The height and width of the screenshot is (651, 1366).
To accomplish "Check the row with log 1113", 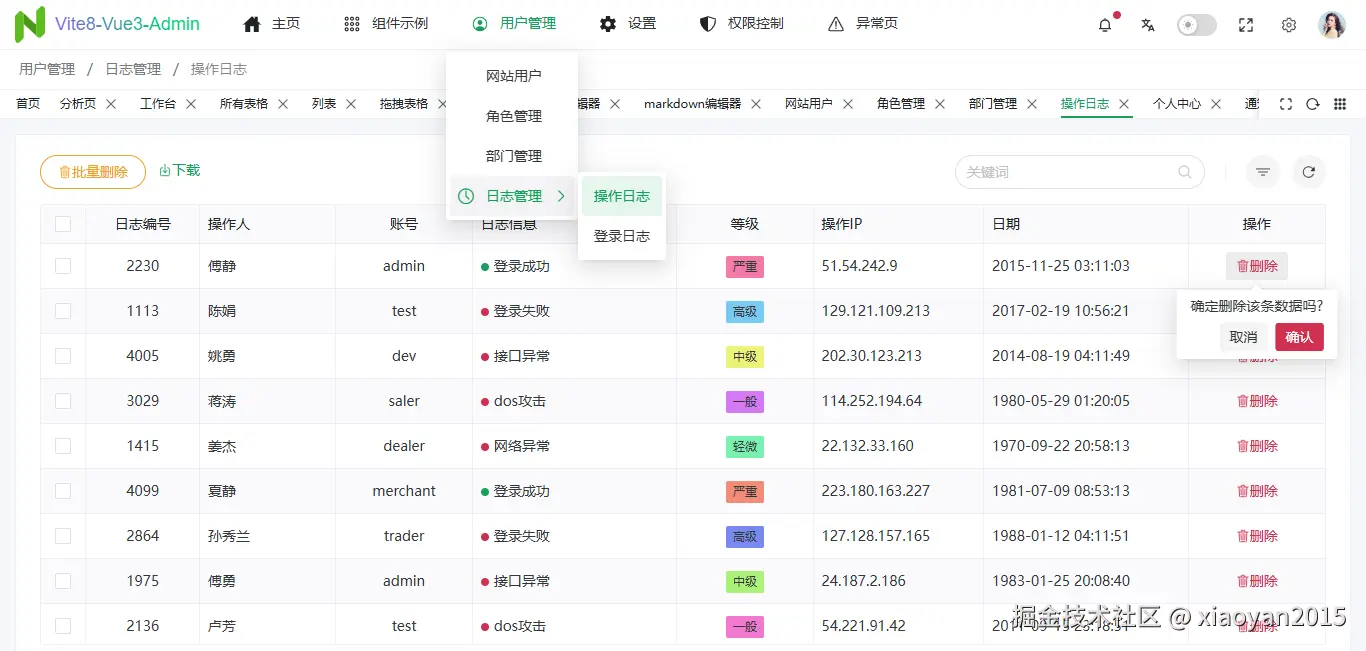I will pyautogui.click(x=63, y=311).
